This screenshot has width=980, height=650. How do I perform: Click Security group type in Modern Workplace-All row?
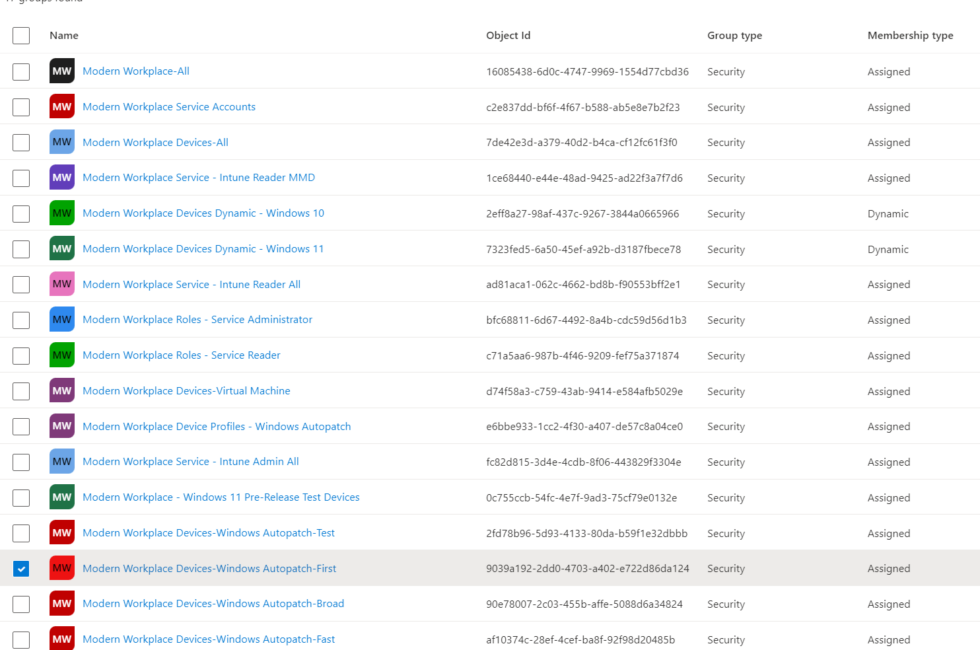tap(726, 72)
